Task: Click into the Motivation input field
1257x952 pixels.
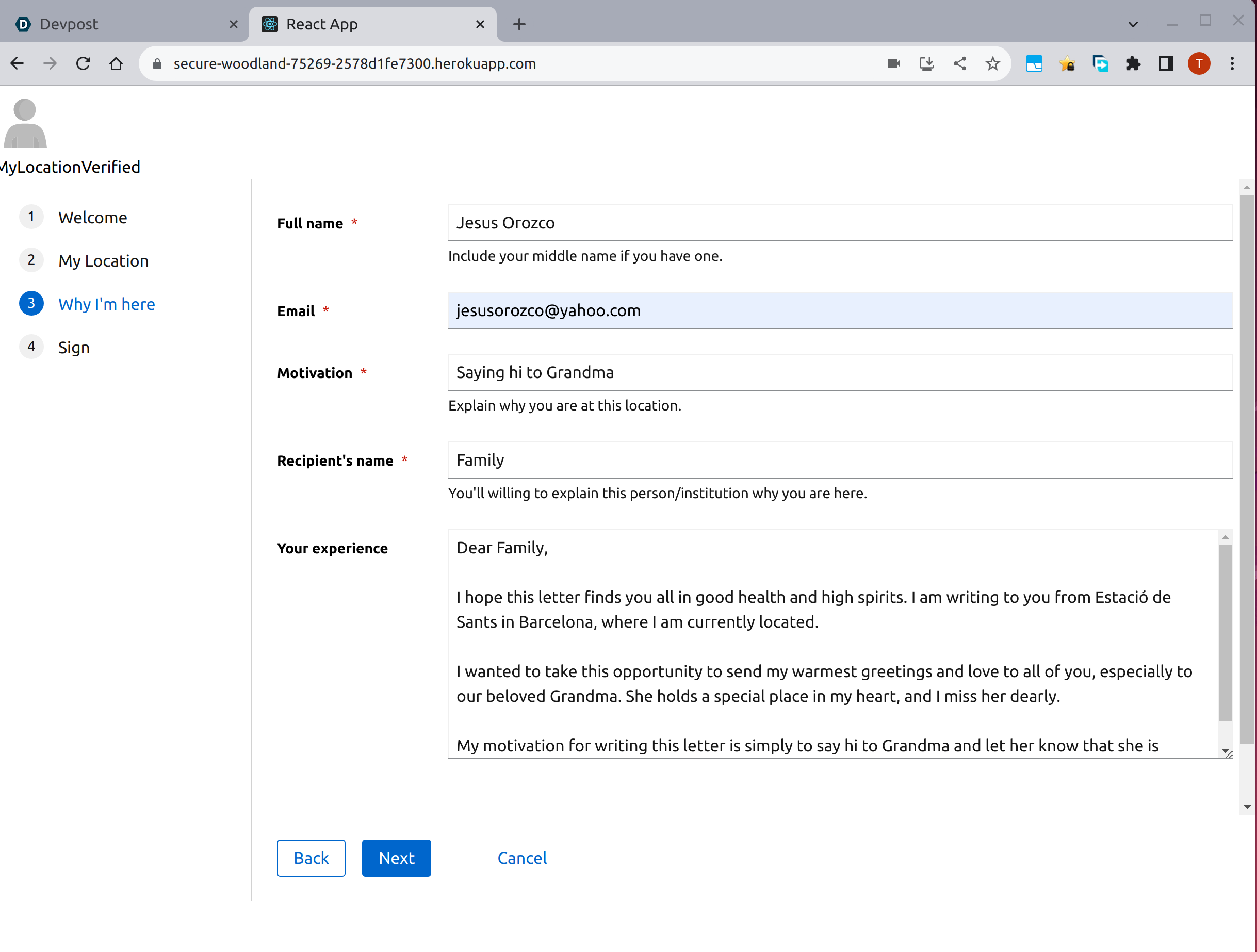Action: (x=839, y=373)
